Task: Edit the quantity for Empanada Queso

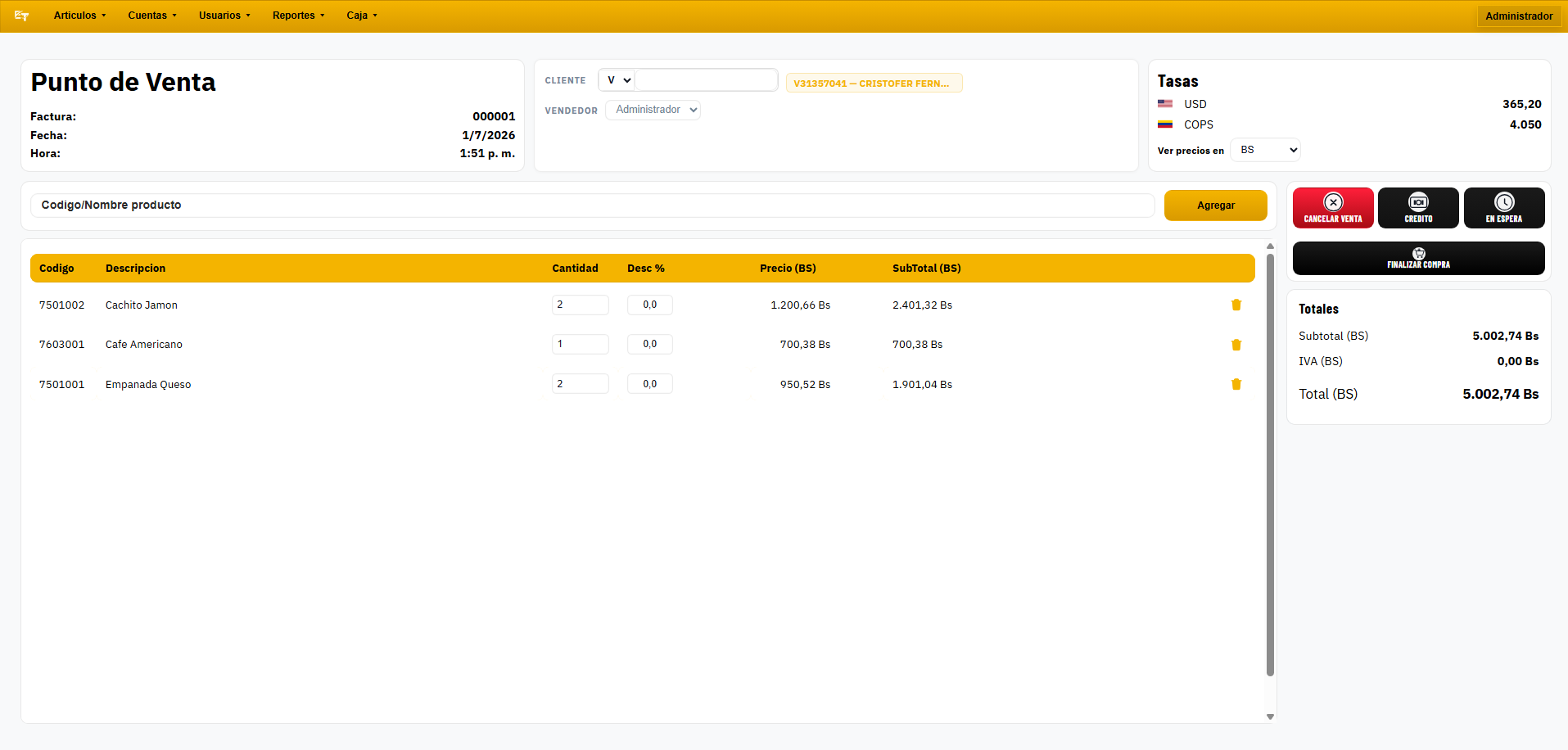Action: [x=580, y=384]
